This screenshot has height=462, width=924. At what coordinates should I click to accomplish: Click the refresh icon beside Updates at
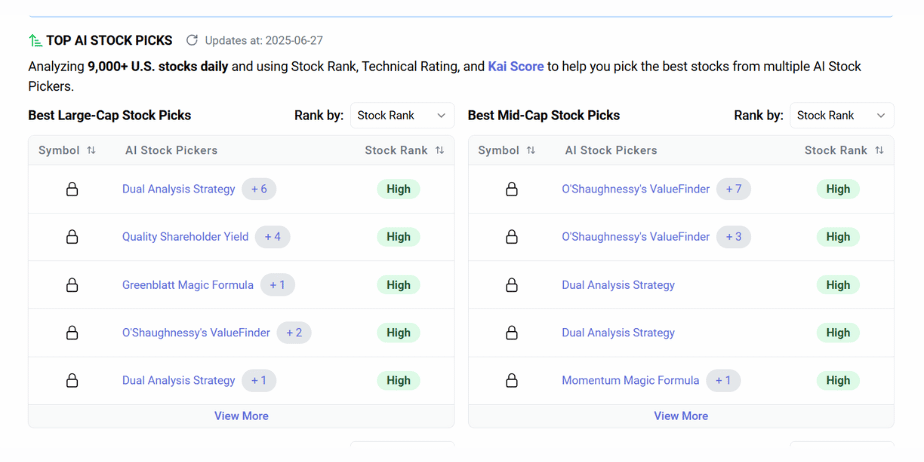192,41
